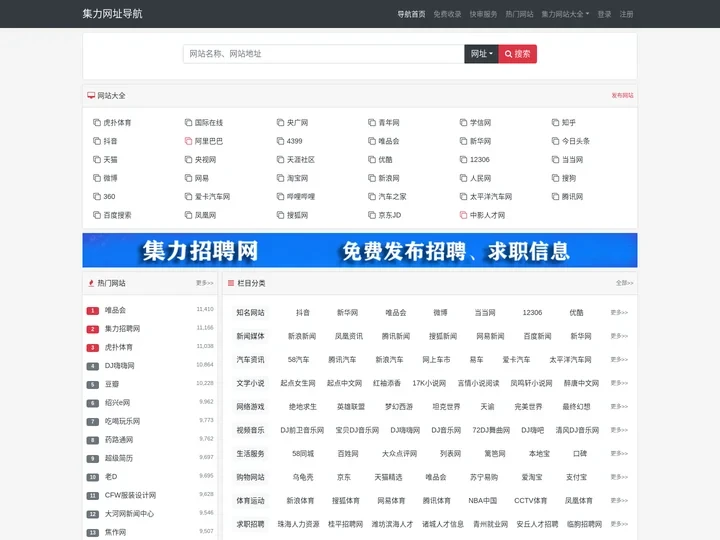Open 大众点评网 in the 生活服务 row
Viewport: 720px width, 540px height.
399,454
